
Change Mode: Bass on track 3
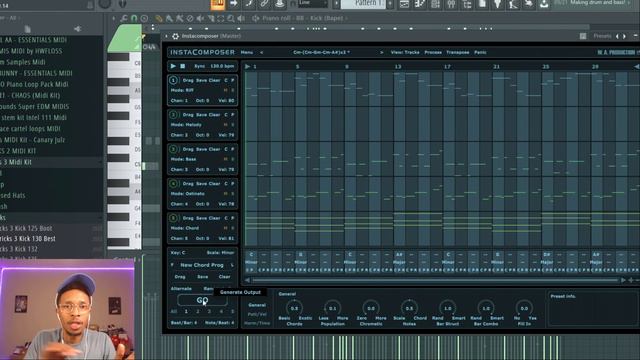click(x=183, y=159)
